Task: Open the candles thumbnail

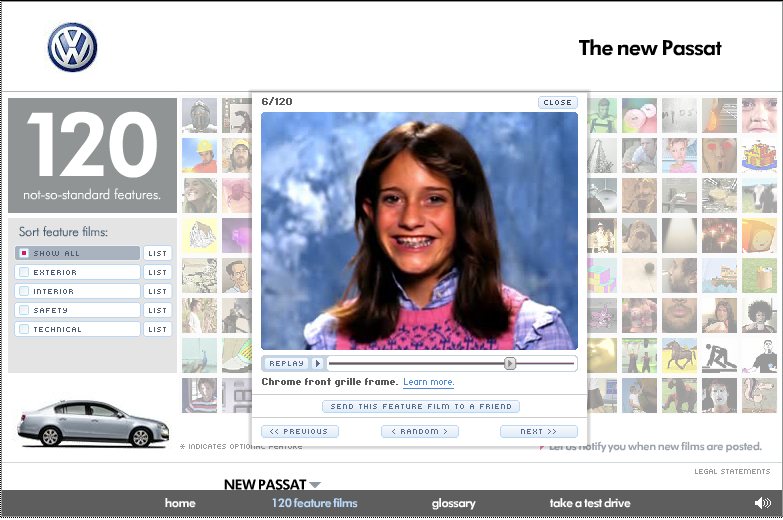Action: [x=719, y=235]
